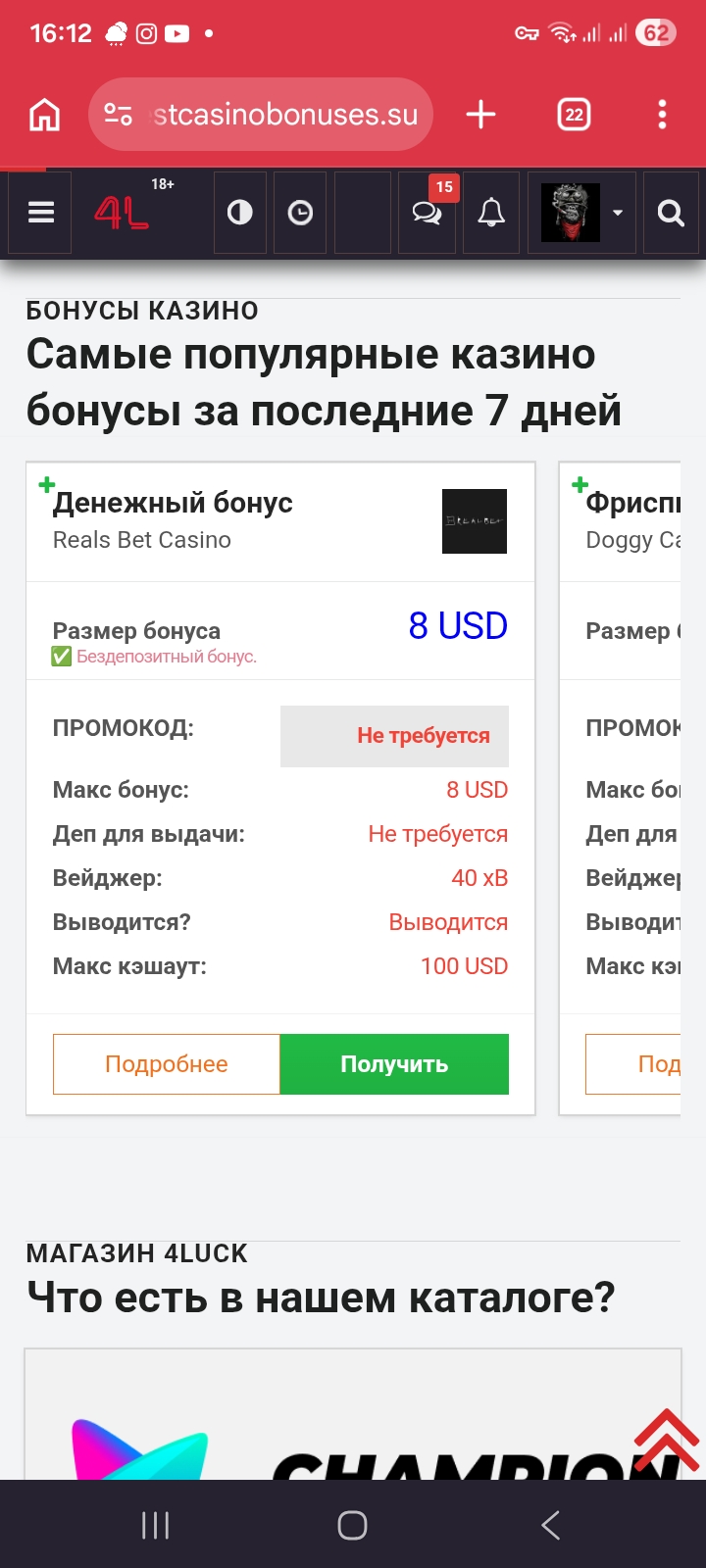Viewport: 706px width, 1568px height.
Task: Open chat messages with 15 badge
Action: click(428, 213)
